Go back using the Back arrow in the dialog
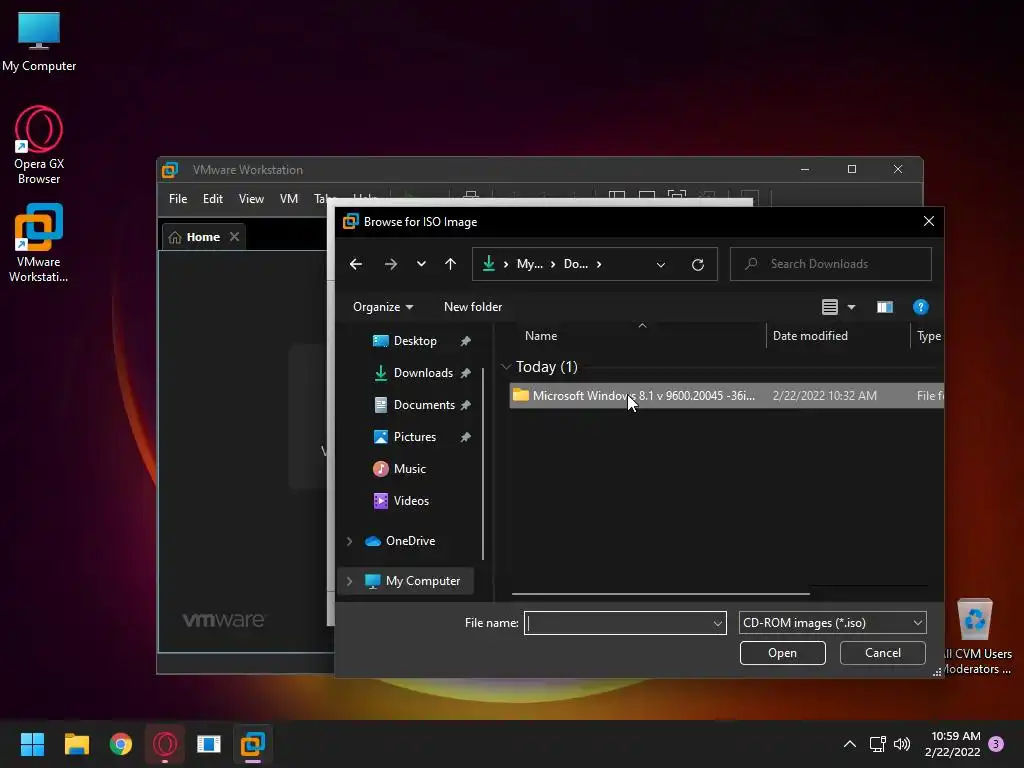Screen dimensions: 1024x768 pos(355,264)
